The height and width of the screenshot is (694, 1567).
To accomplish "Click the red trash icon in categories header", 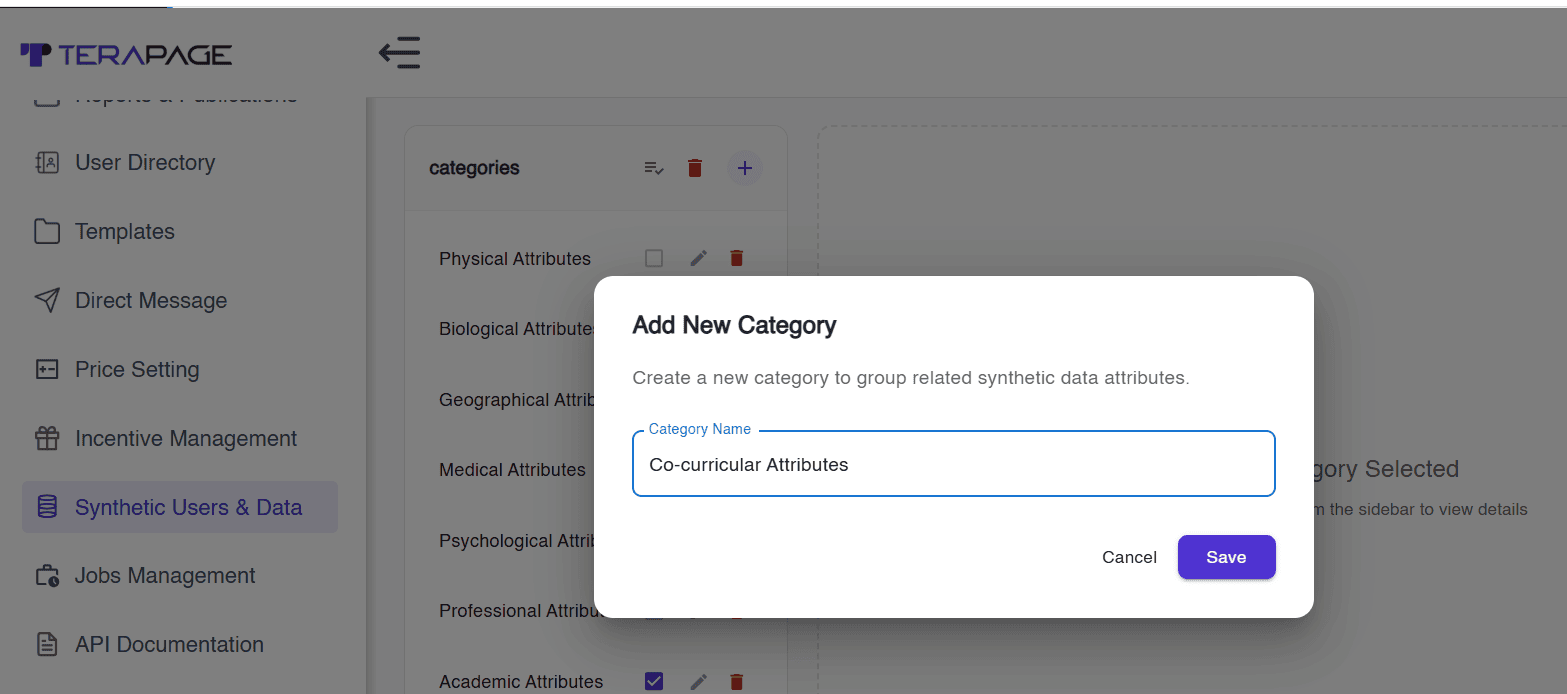I will click(695, 168).
